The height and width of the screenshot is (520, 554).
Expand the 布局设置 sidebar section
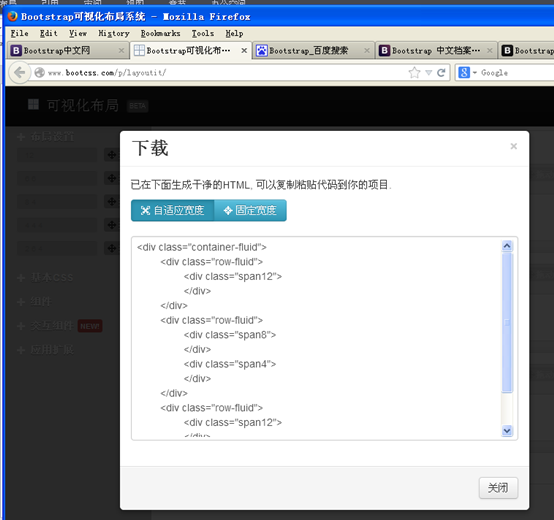46,136
